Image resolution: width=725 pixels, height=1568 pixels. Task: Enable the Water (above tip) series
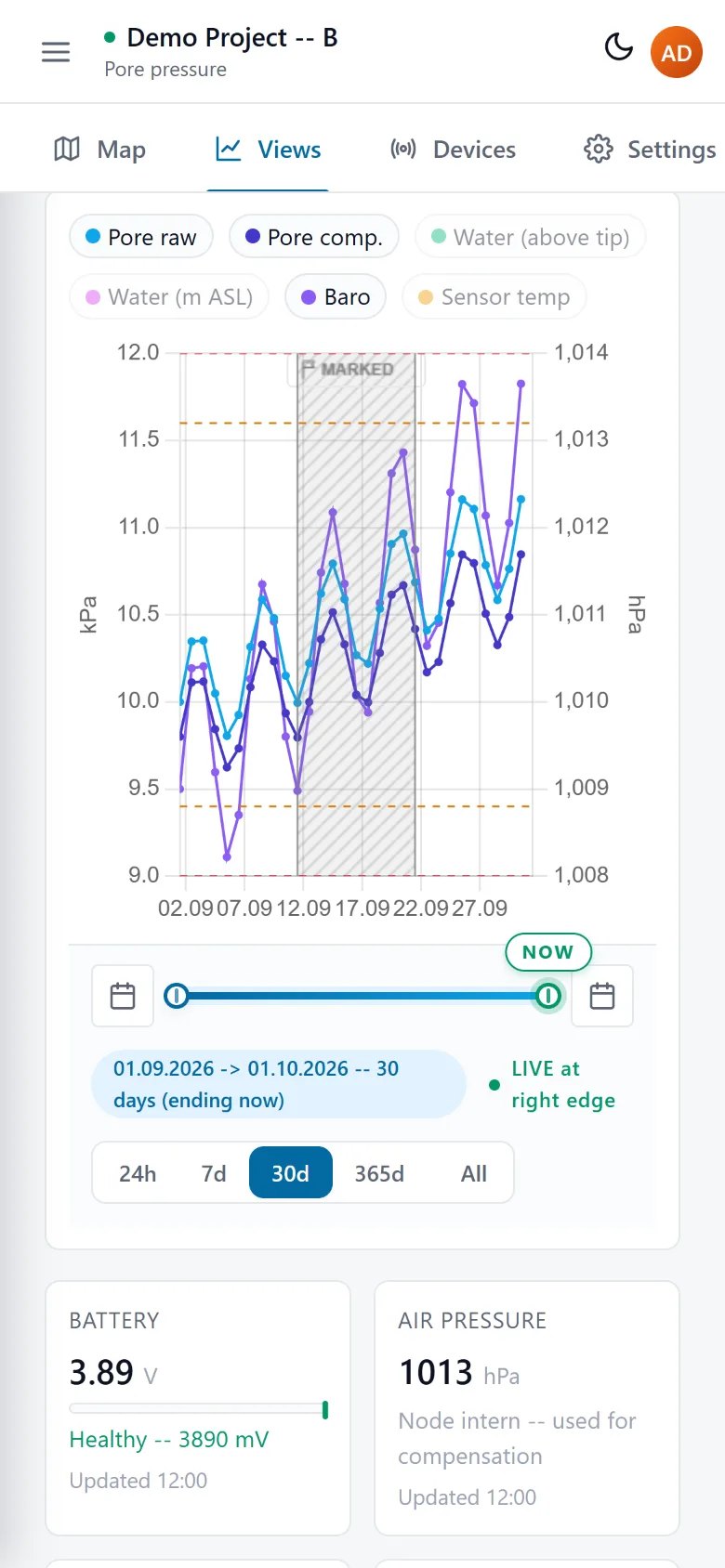tap(531, 237)
